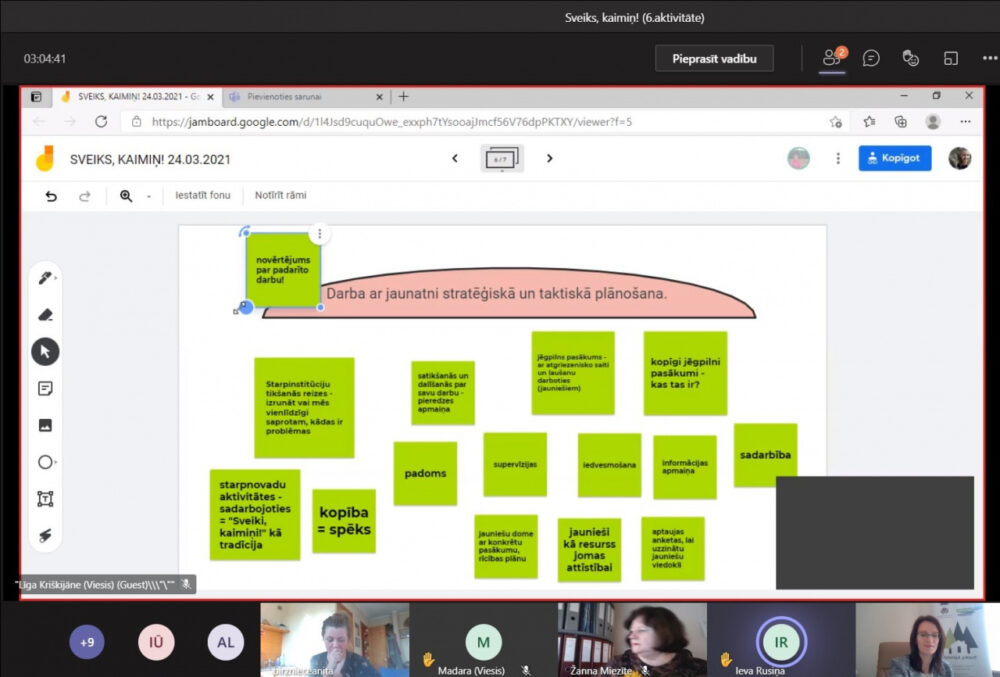Click the muted microphone icon by Līga Krišķijāne
The image size is (1000, 677).
click(186, 583)
